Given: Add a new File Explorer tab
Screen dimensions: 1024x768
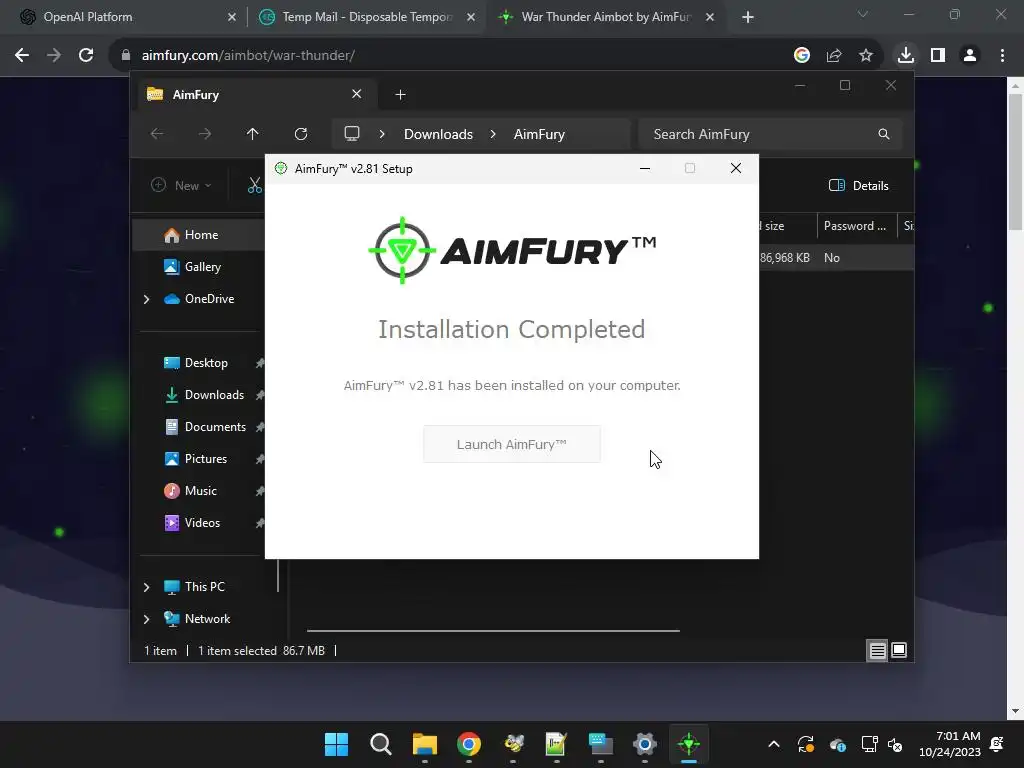Looking at the screenshot, I should [400, 95].
